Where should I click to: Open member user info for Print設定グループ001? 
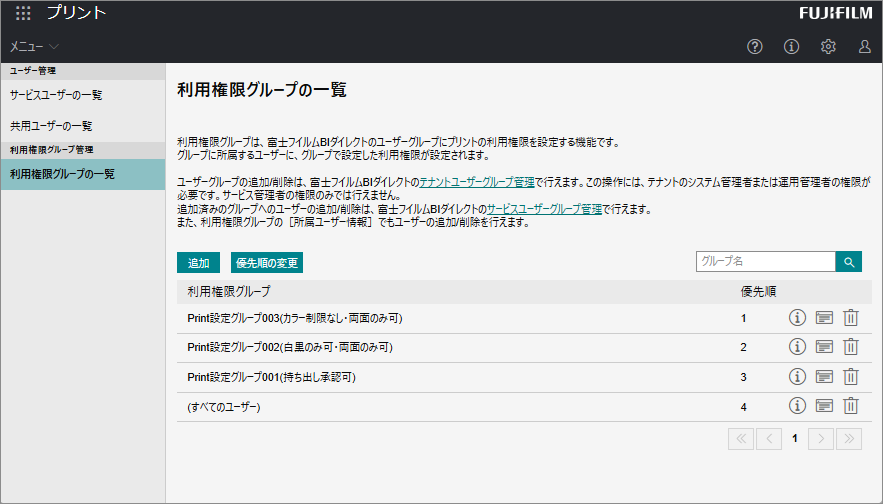click(824, 377)
